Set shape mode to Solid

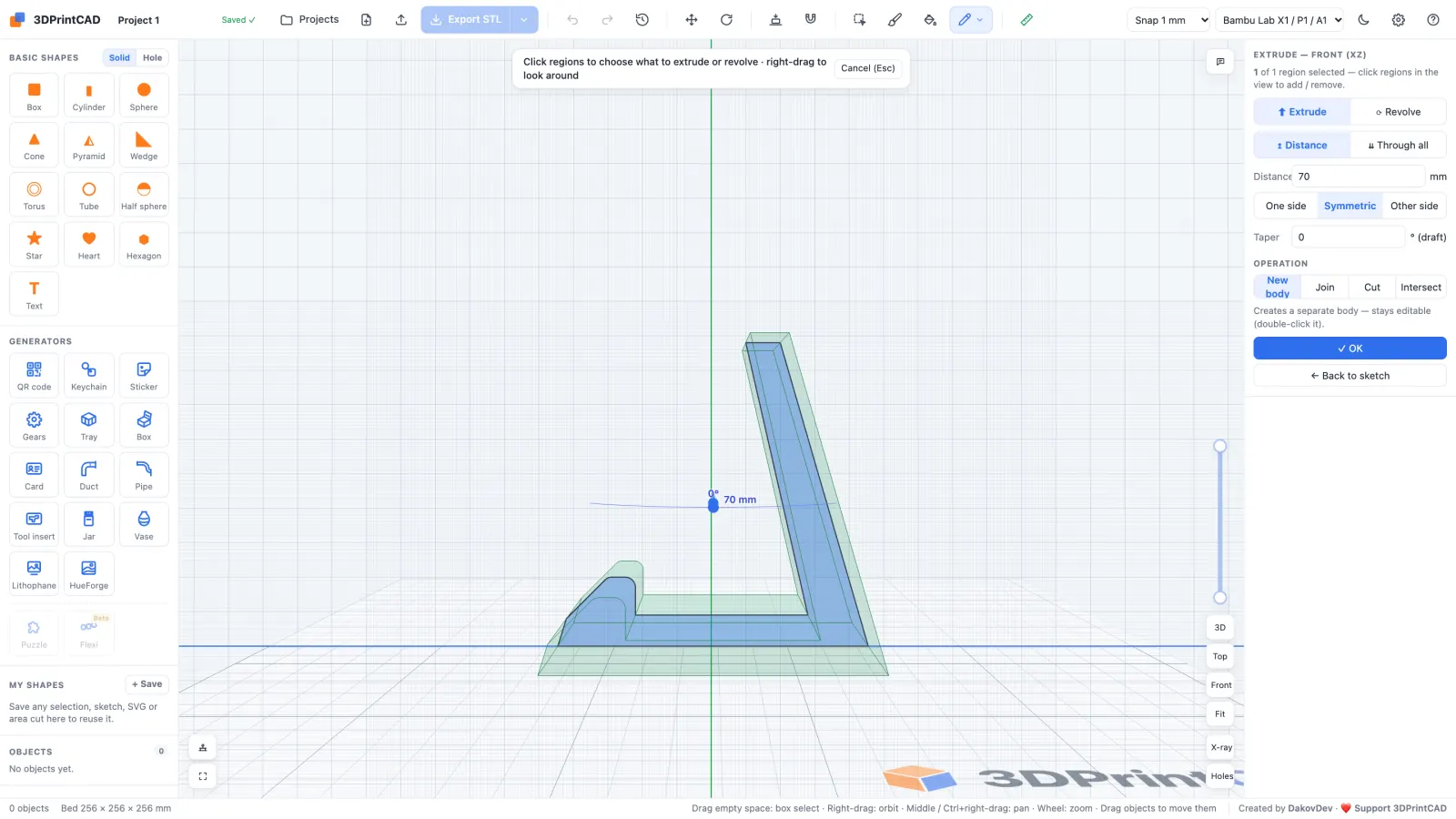tap(119, 57)
